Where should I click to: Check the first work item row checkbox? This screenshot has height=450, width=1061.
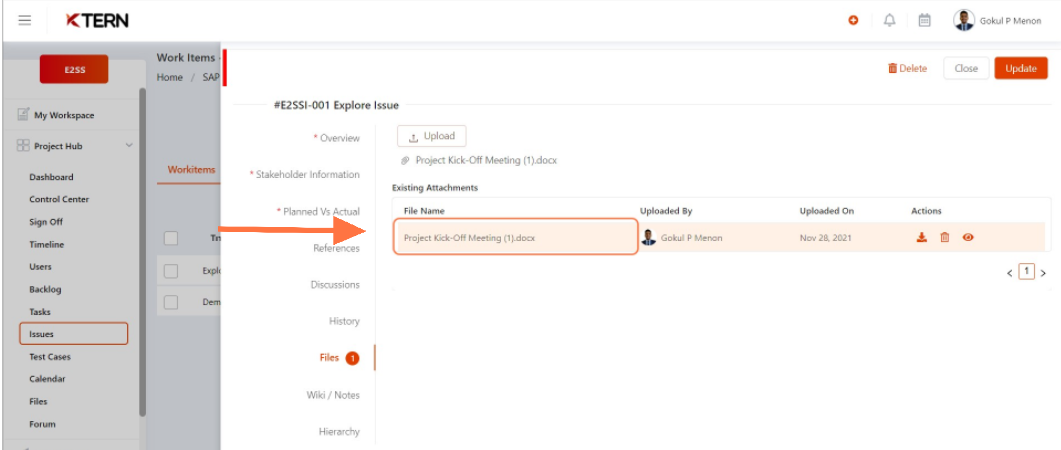(x=171, y=271)
